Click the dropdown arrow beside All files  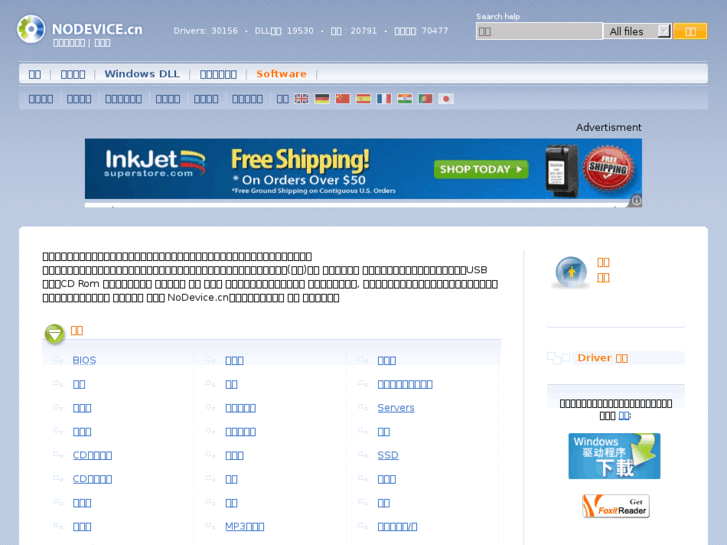(x=664, y=31)
